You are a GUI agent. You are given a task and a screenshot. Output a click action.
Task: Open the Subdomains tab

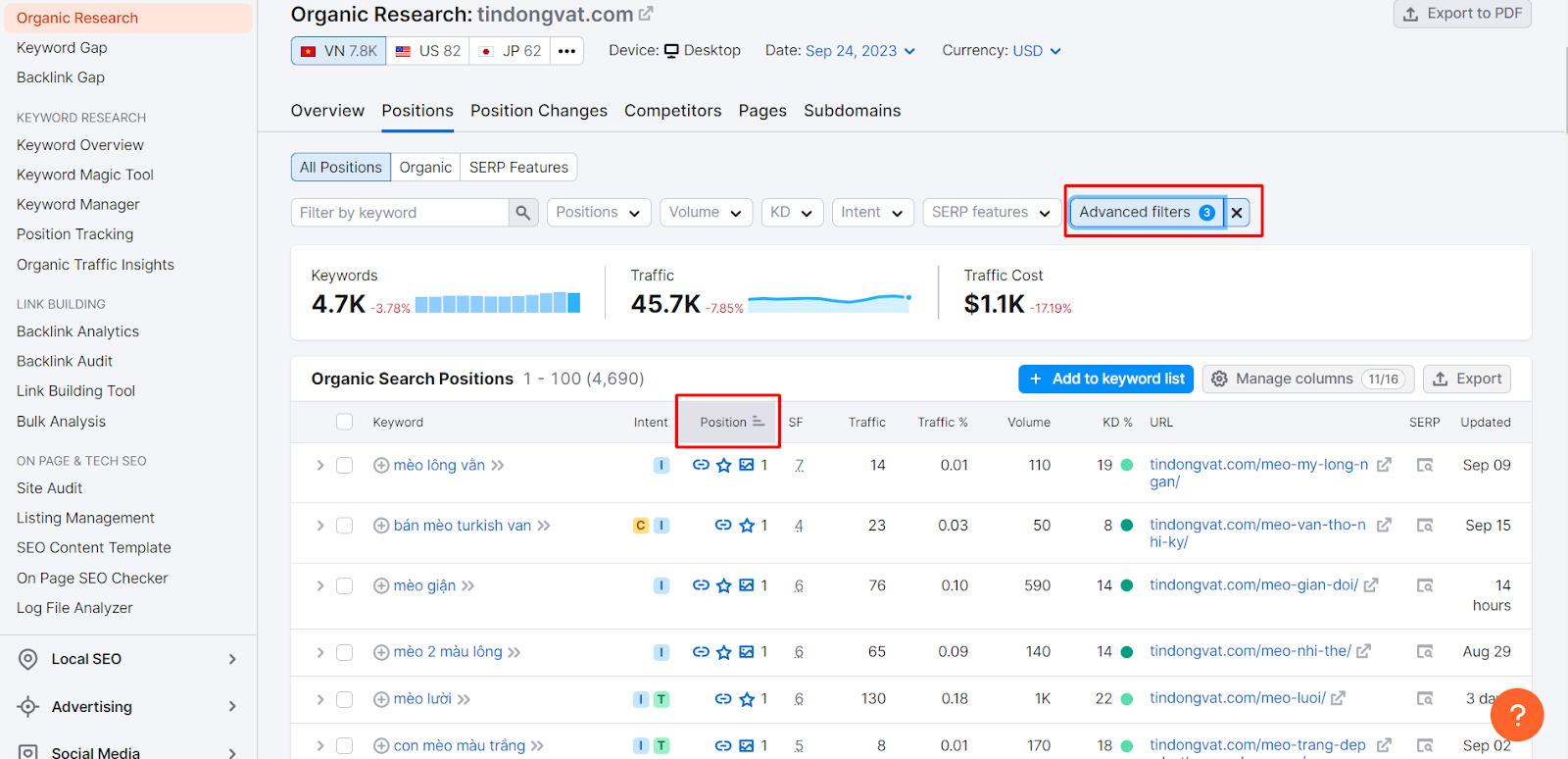(853, 111)
